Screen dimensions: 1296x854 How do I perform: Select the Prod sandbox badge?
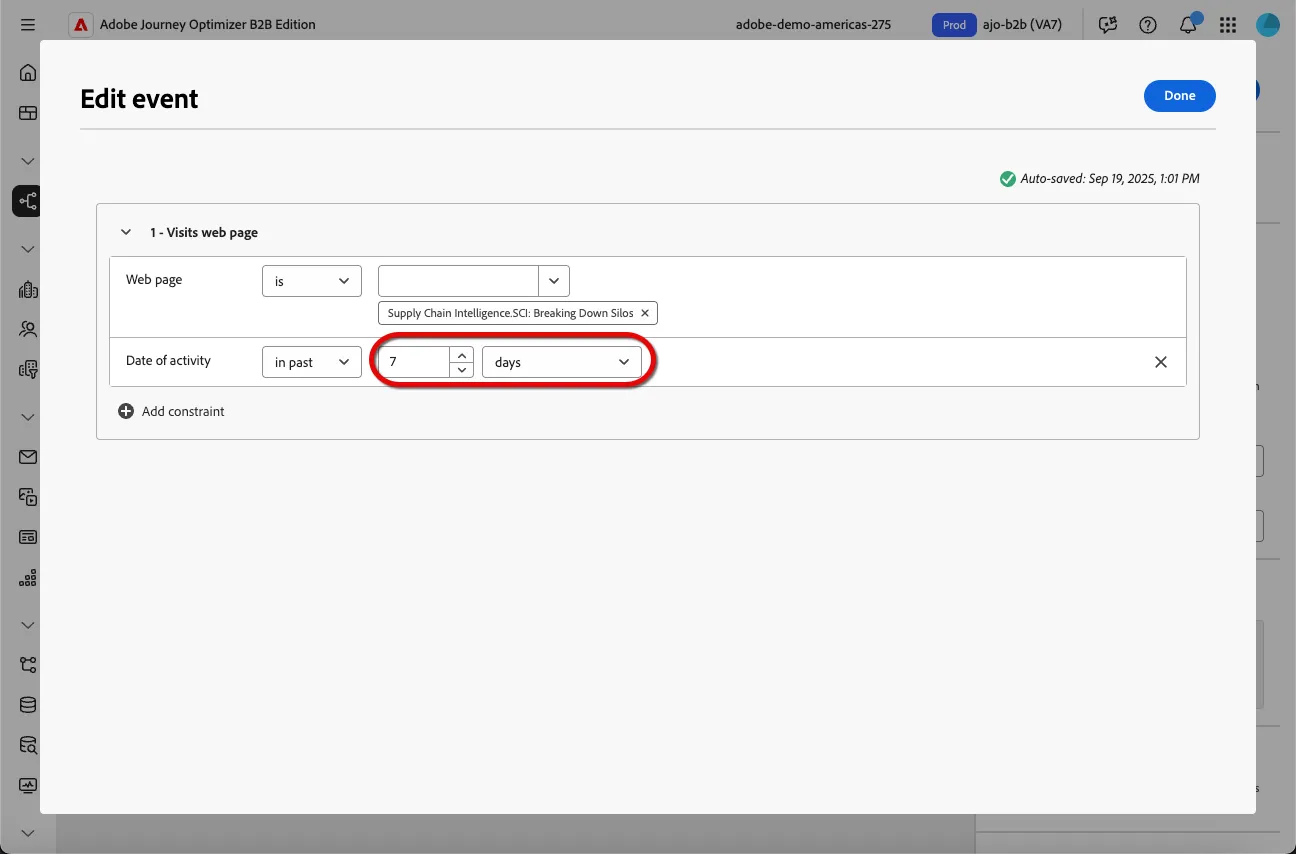955,25
